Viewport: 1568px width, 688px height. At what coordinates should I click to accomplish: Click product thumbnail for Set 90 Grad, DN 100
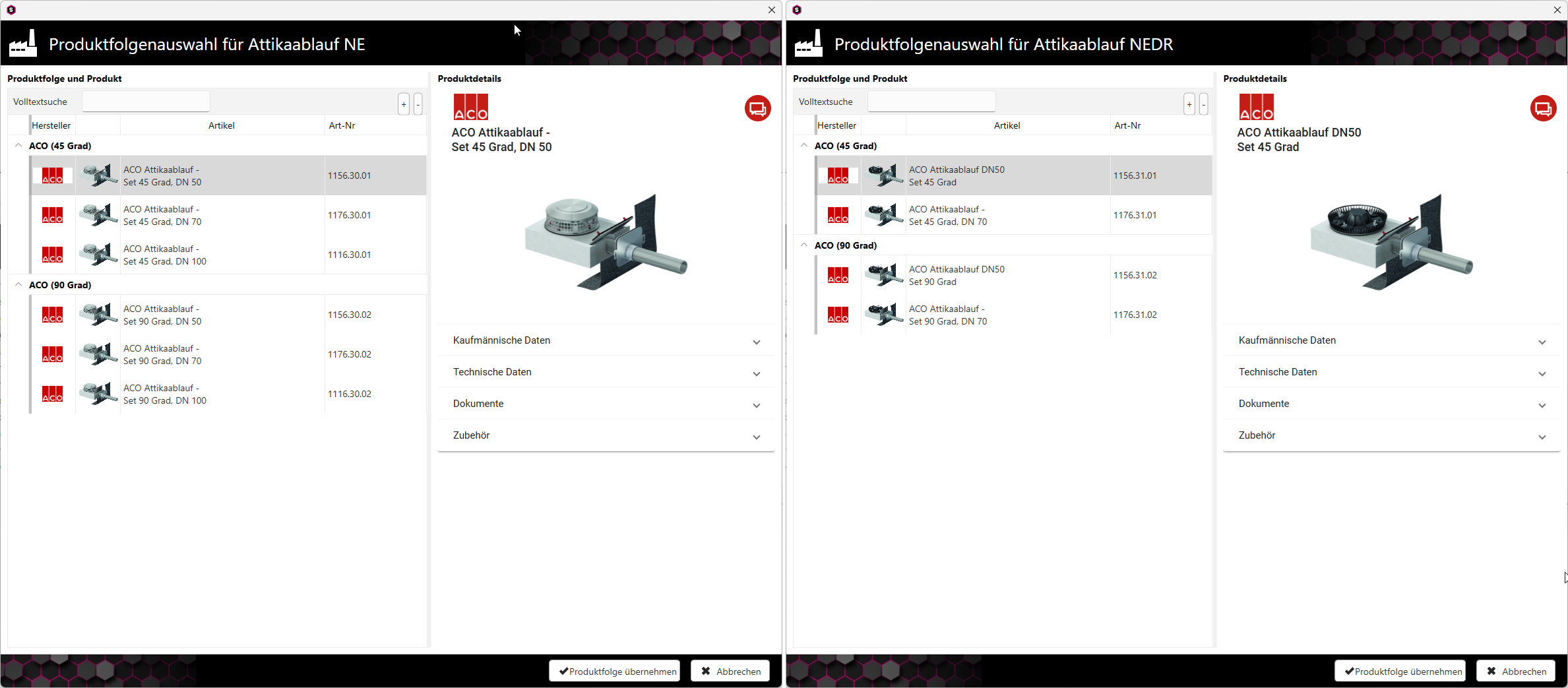[98, 394]
